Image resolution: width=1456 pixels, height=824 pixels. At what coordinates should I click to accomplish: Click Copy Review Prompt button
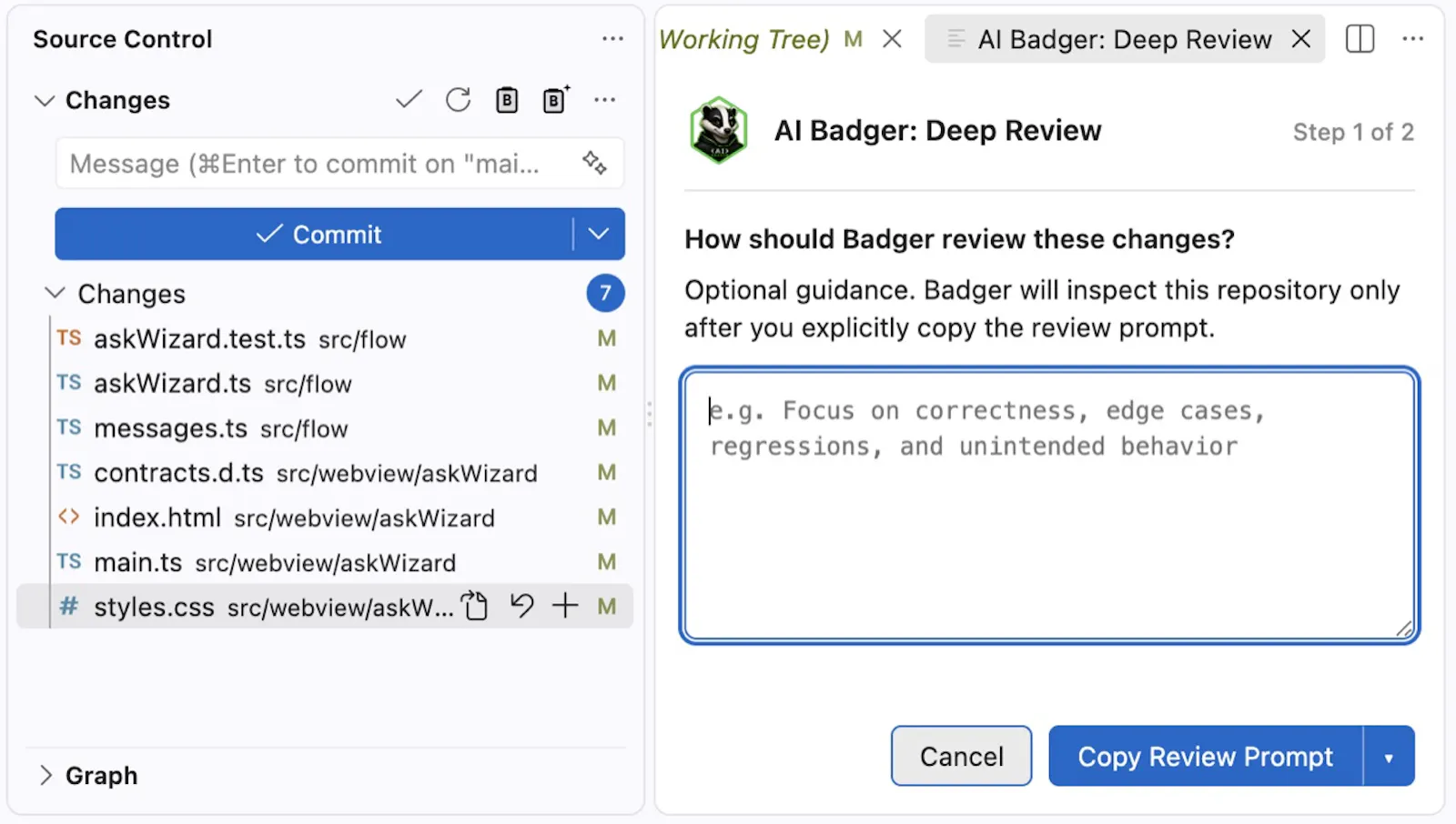click(x=1206, y=756)
